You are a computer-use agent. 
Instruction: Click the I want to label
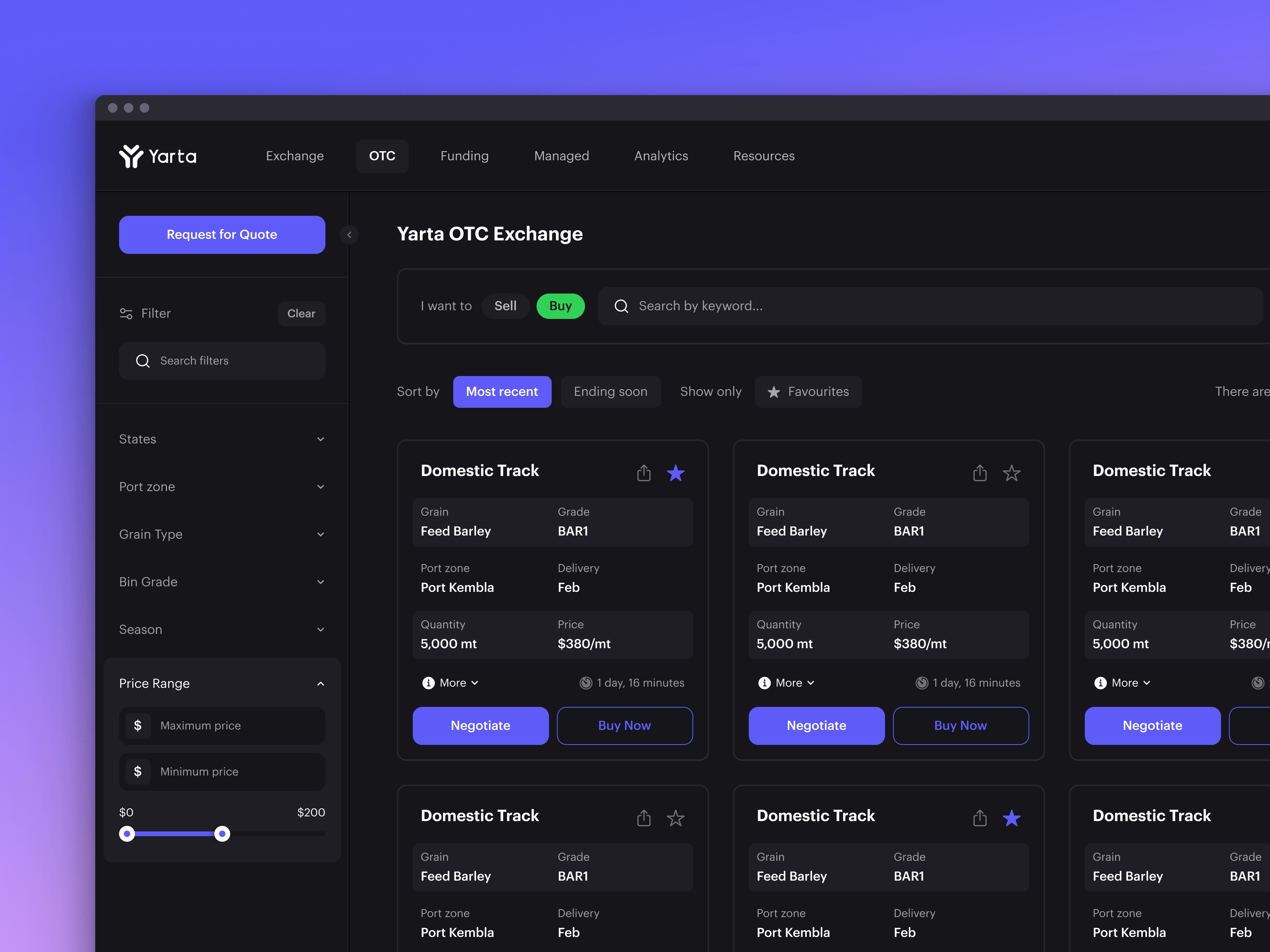click(446, 307)
